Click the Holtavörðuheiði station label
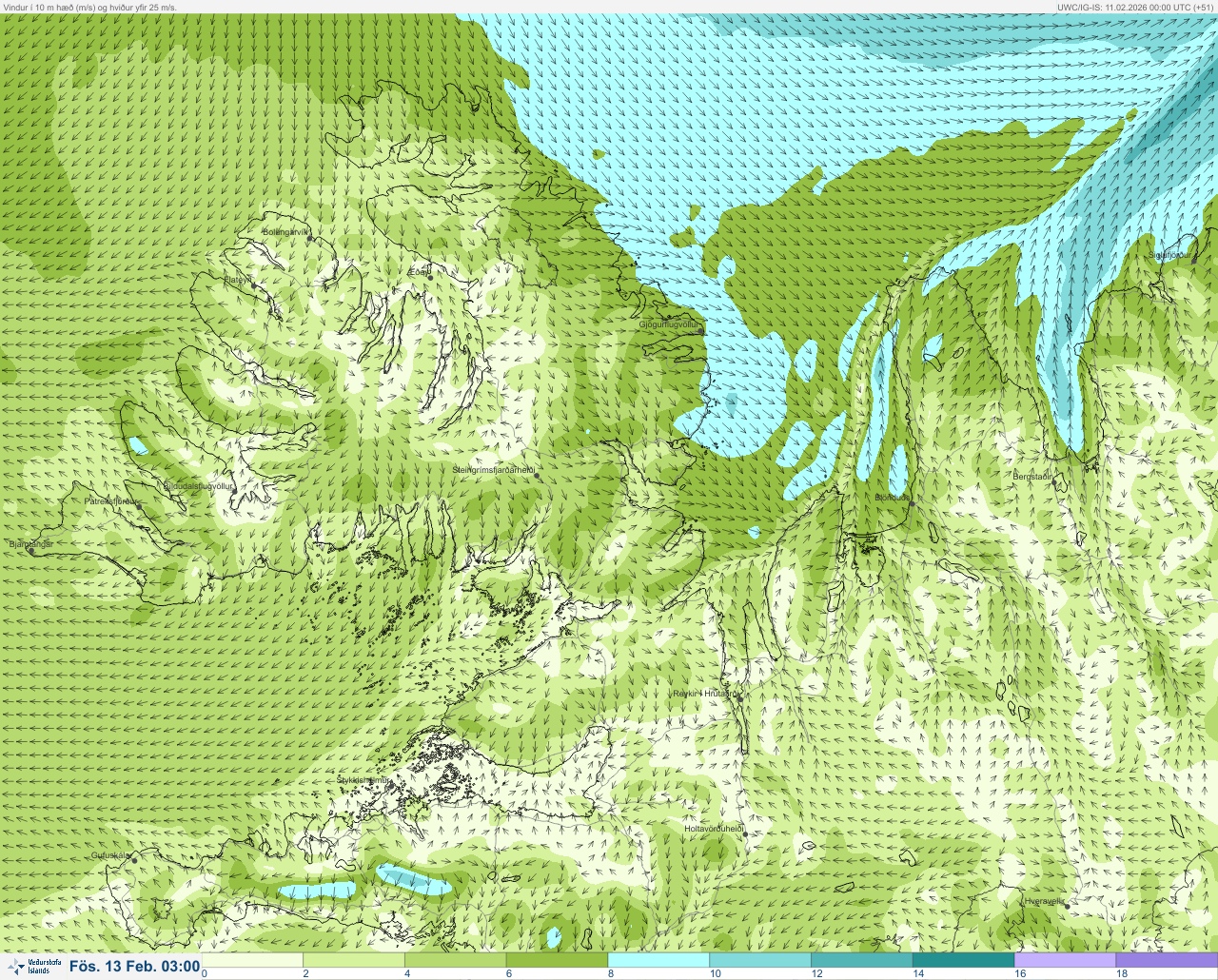Viewport: 1218px width, 980px height. (714, 829)
